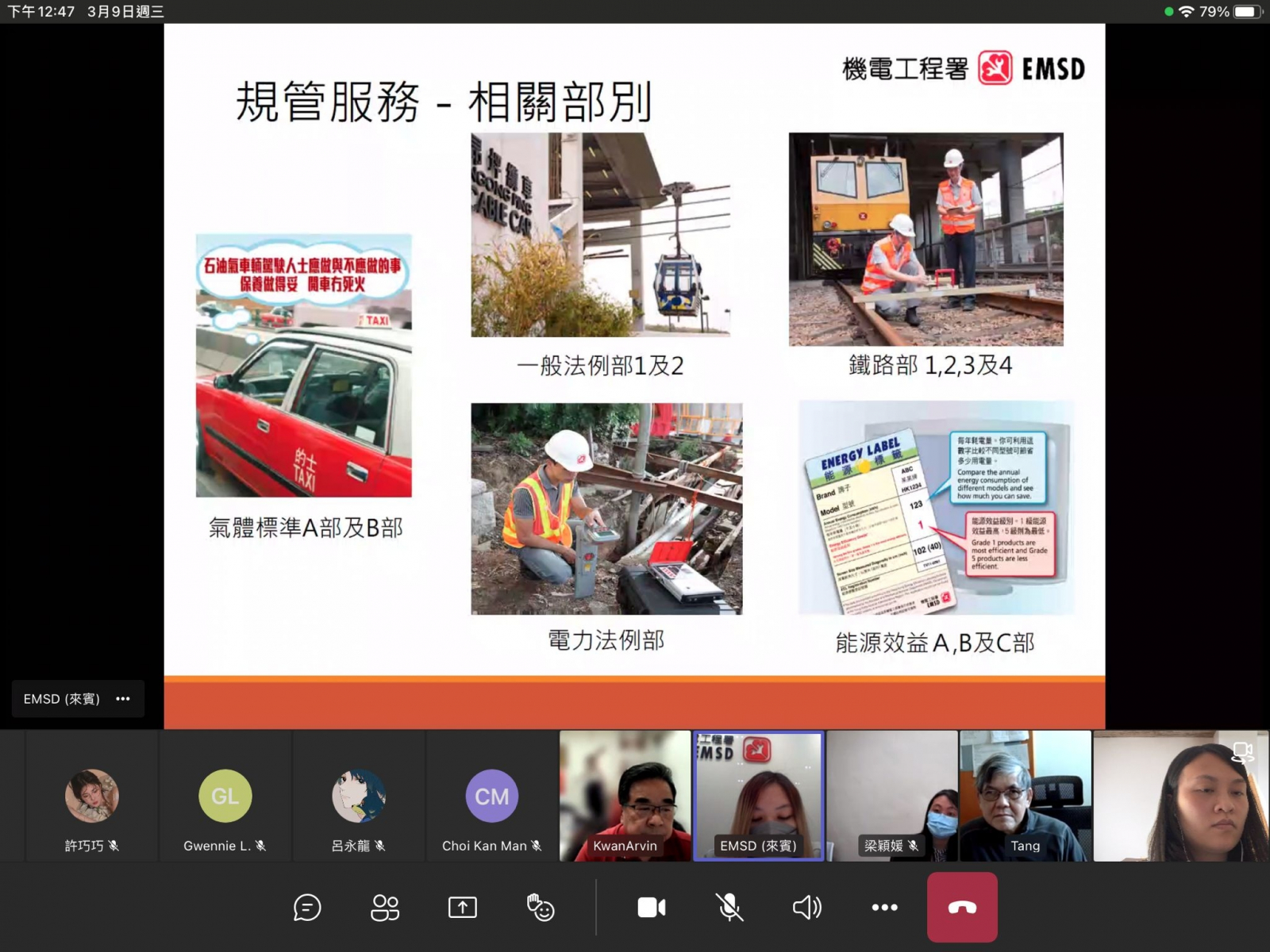
Task: Tap the CM avatar for Choi Kan Man
Action: coord(492,796)
